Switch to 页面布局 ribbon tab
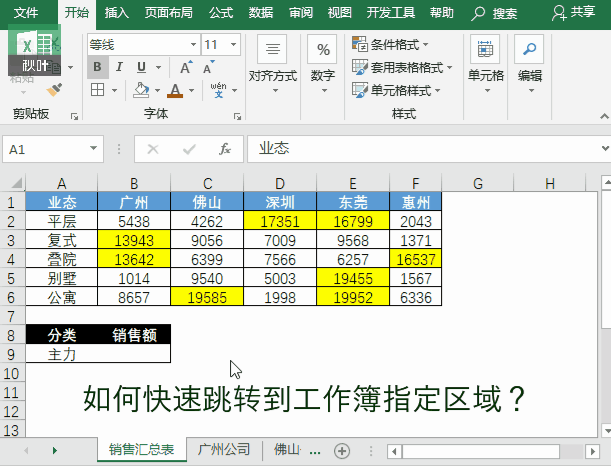This screenshot has height=466, width=611. click(168, 13)
